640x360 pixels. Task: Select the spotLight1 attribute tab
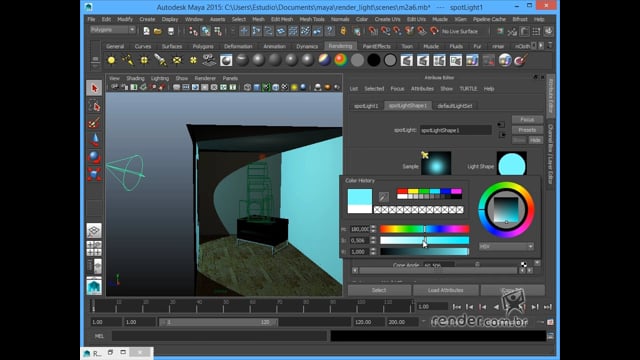coord(366,106)
